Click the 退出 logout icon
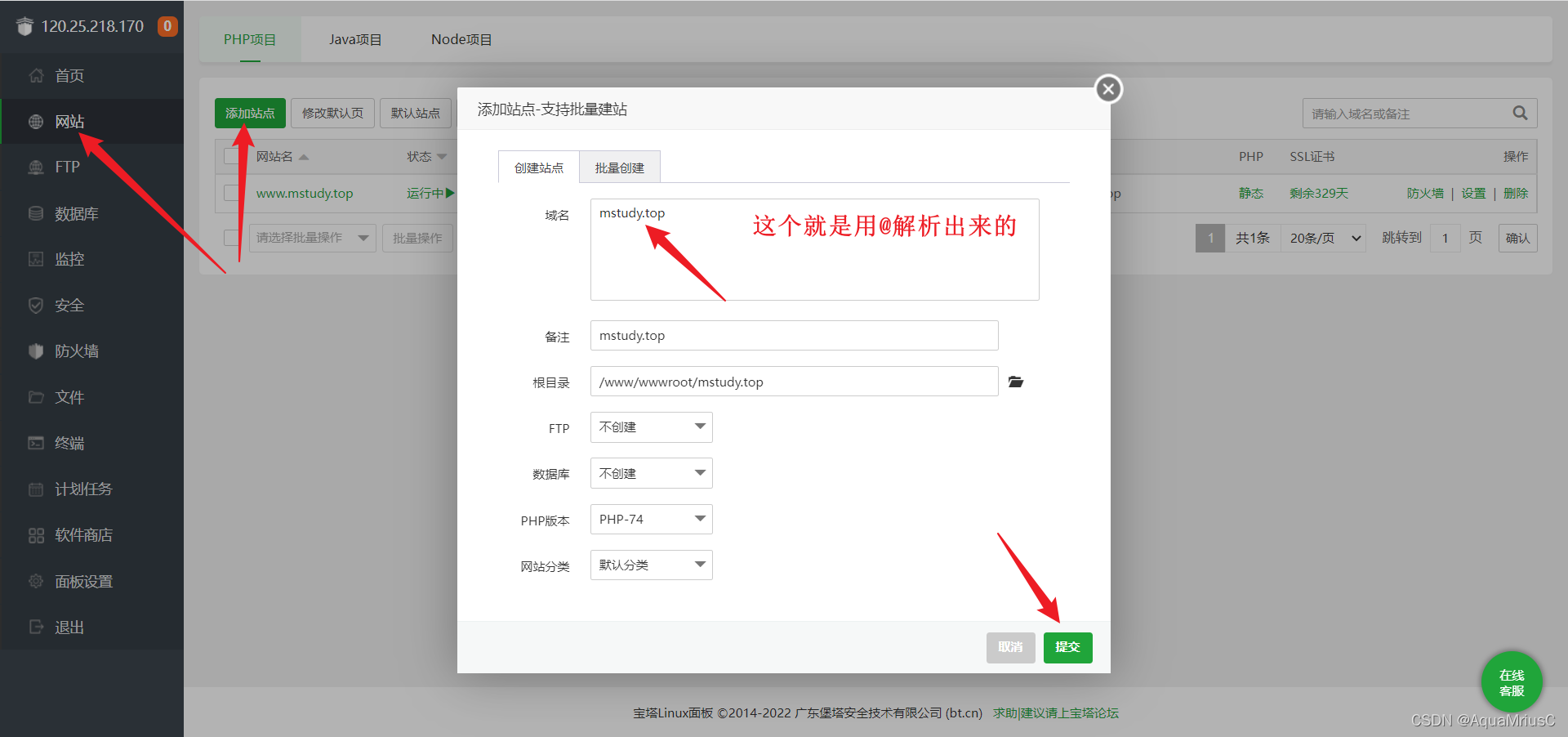 click(36, 627)
